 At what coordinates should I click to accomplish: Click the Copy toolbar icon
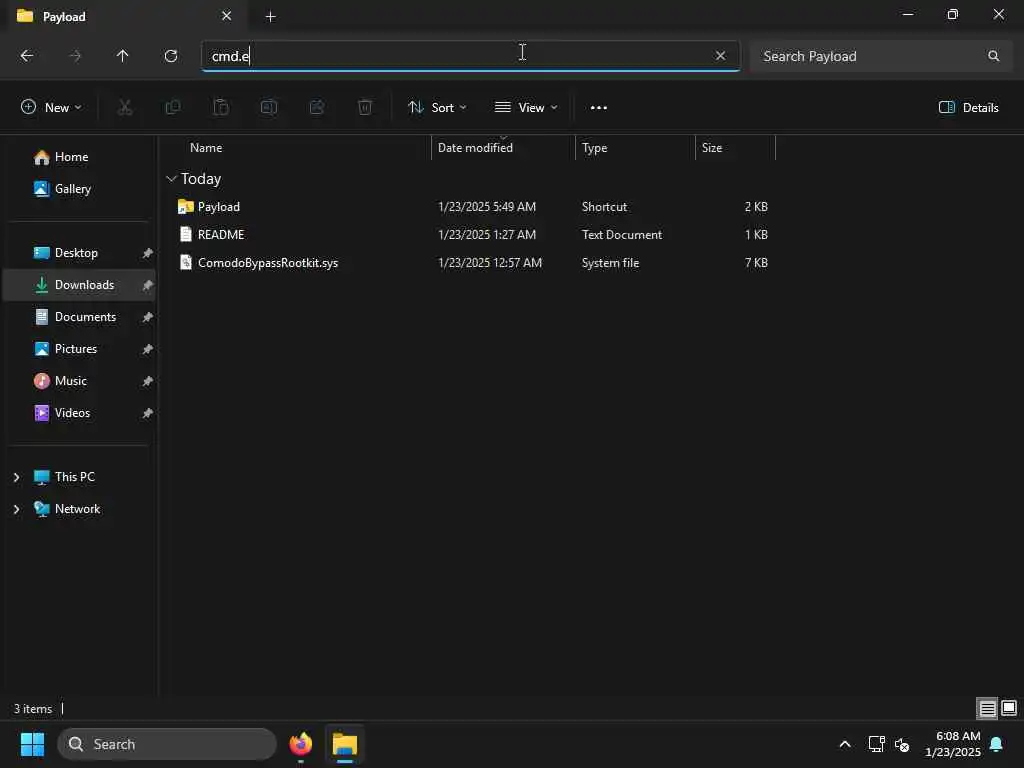[x=173, y=107]
